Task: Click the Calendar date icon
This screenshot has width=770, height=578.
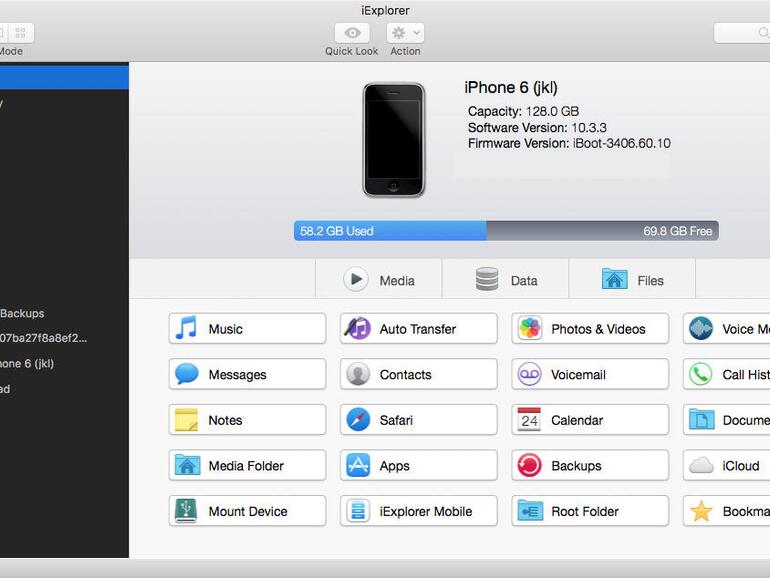Action: click(x=529, y=420)
